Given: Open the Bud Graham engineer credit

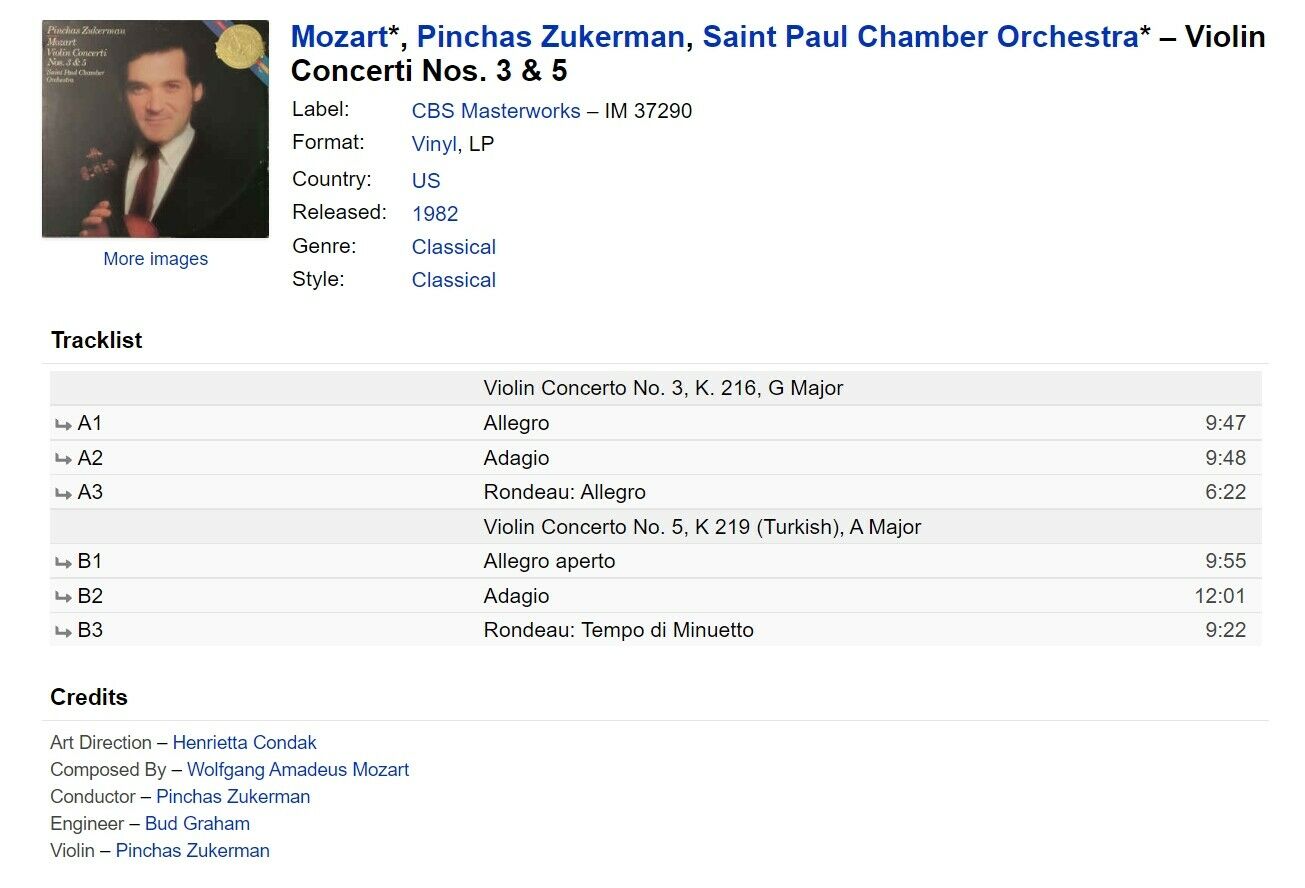Looking at the screenshot, I should pyautogui.click(x=197, y=824).
